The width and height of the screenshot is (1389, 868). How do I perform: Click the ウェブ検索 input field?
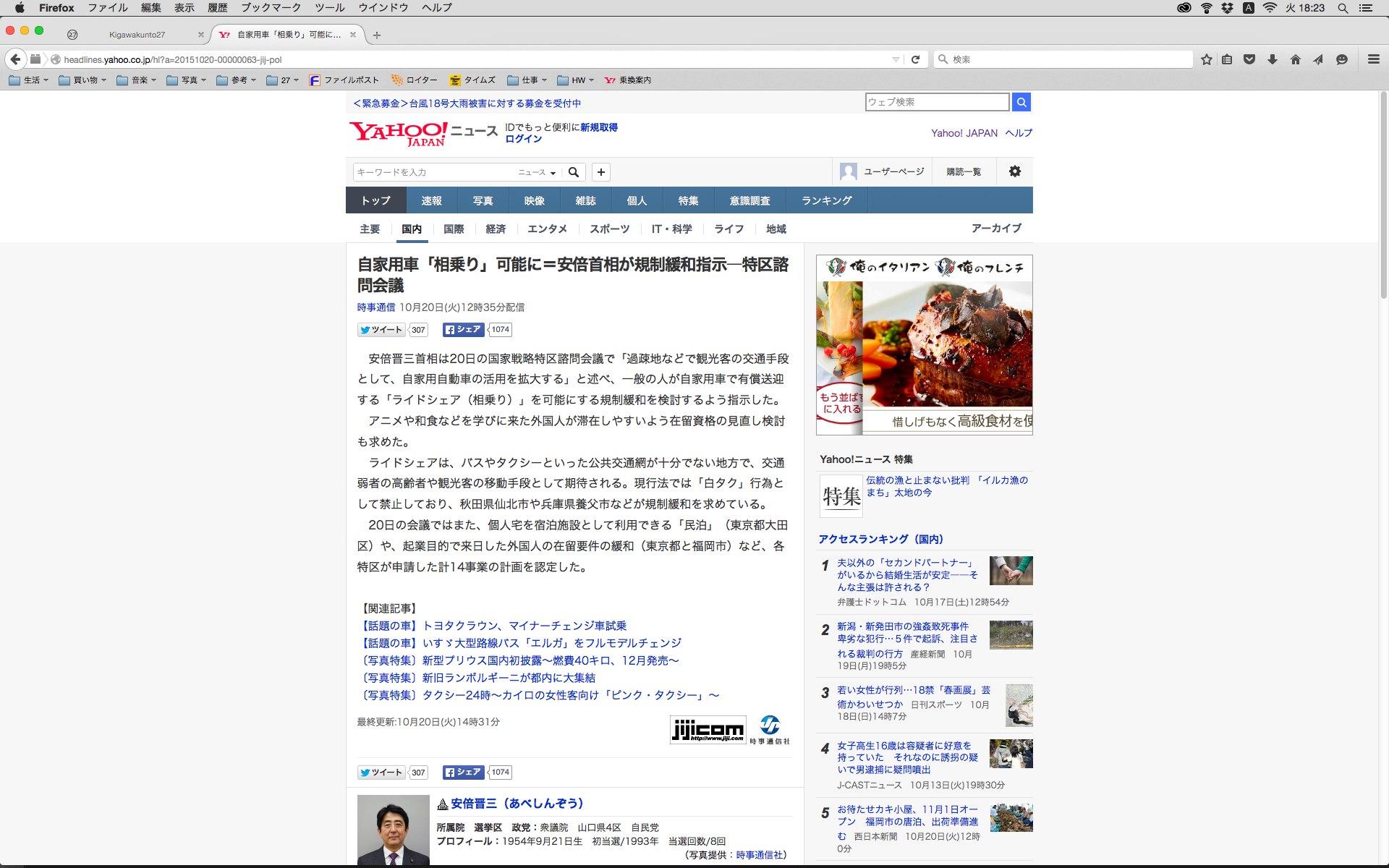click(936, 102)
